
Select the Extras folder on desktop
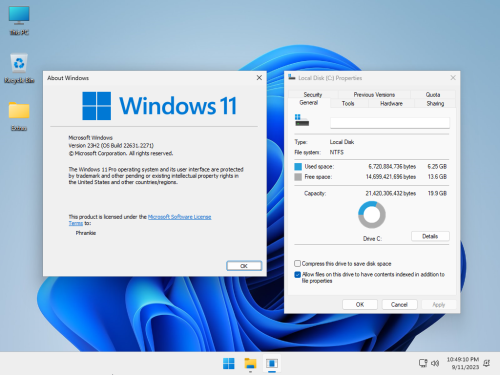(x=19, y=116)
